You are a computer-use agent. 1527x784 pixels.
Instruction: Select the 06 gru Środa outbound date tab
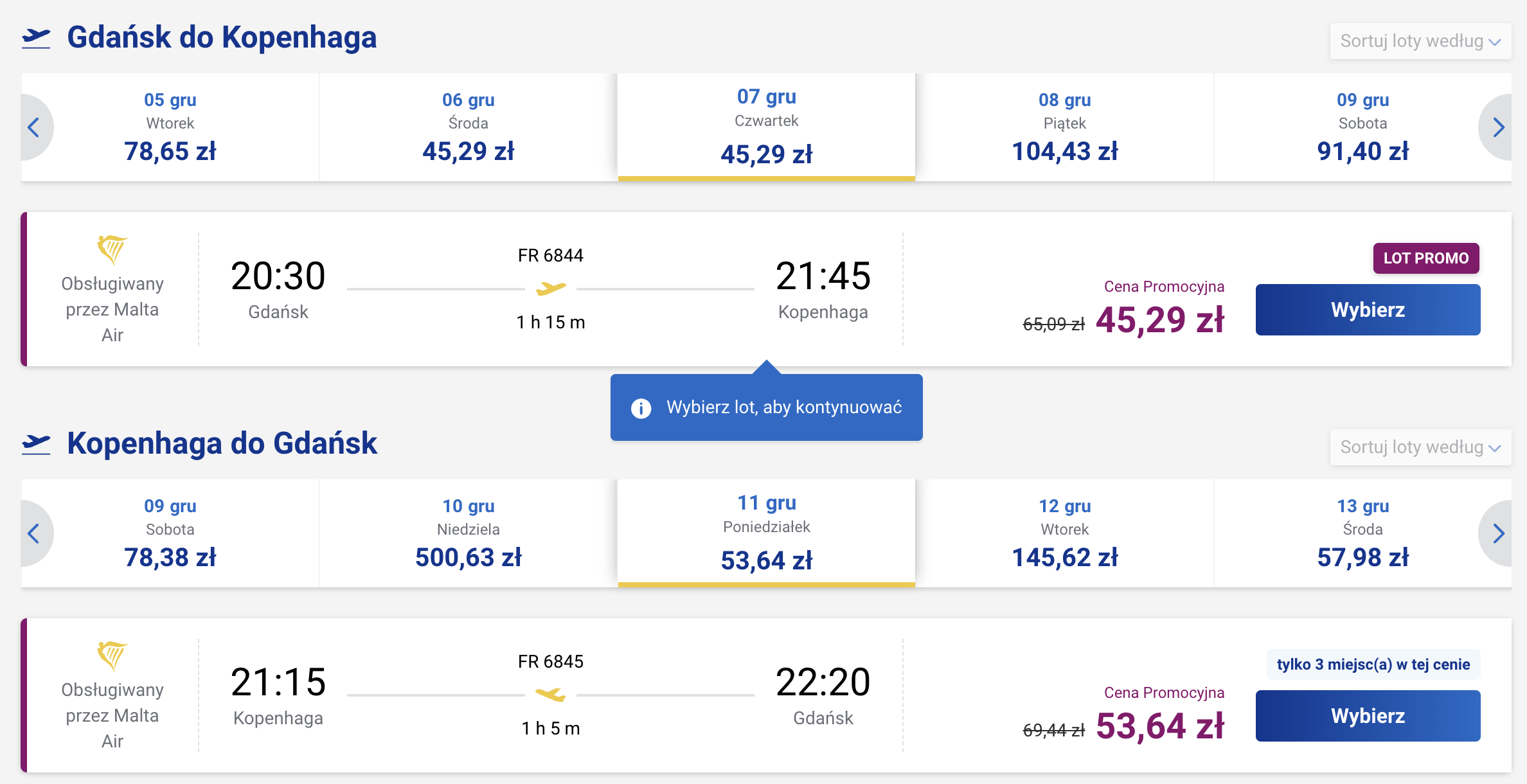(469, 127)
